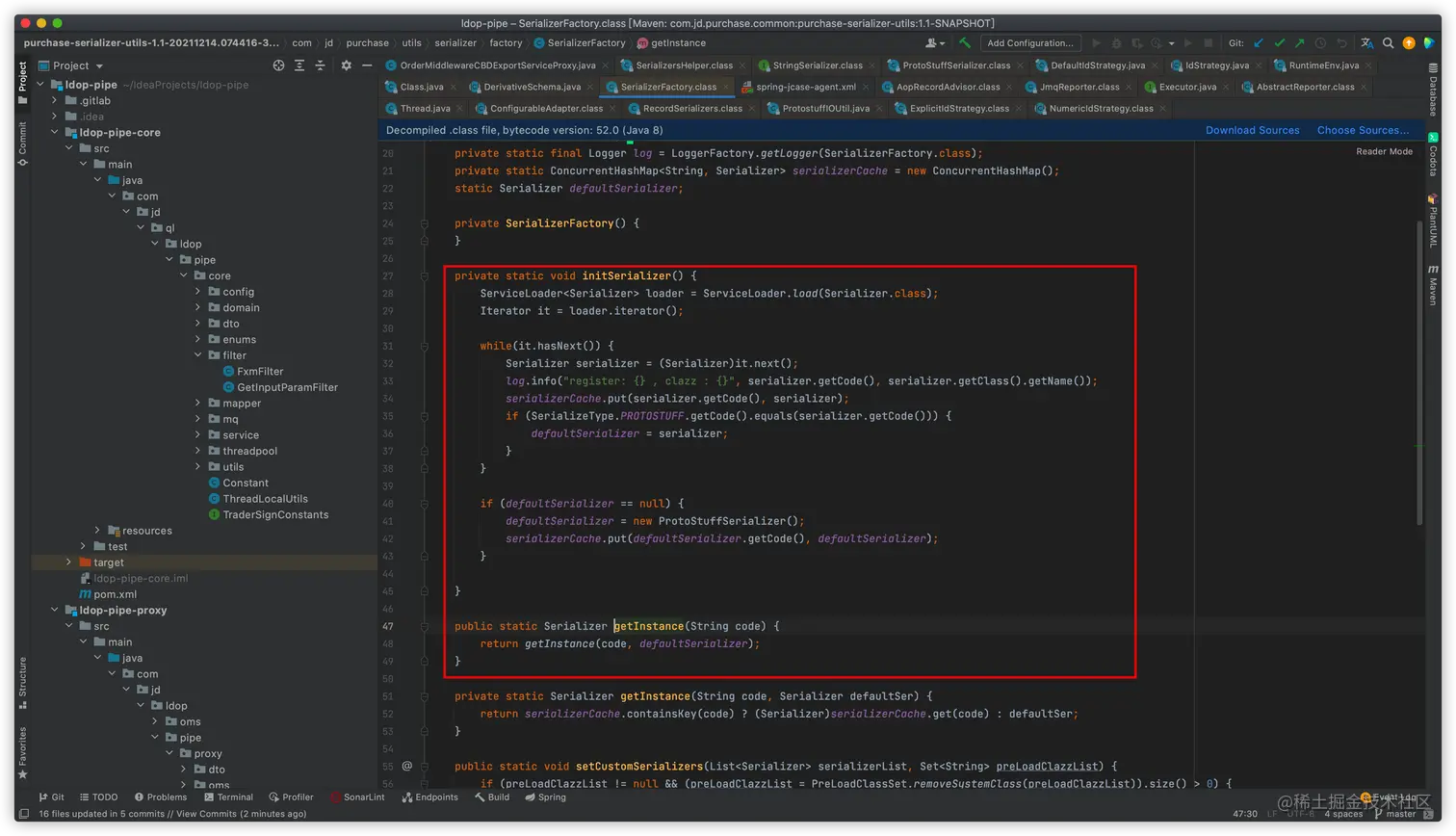Click the Run button in toolbar
Screen dimensions: 1456x836
(1096, 43)
